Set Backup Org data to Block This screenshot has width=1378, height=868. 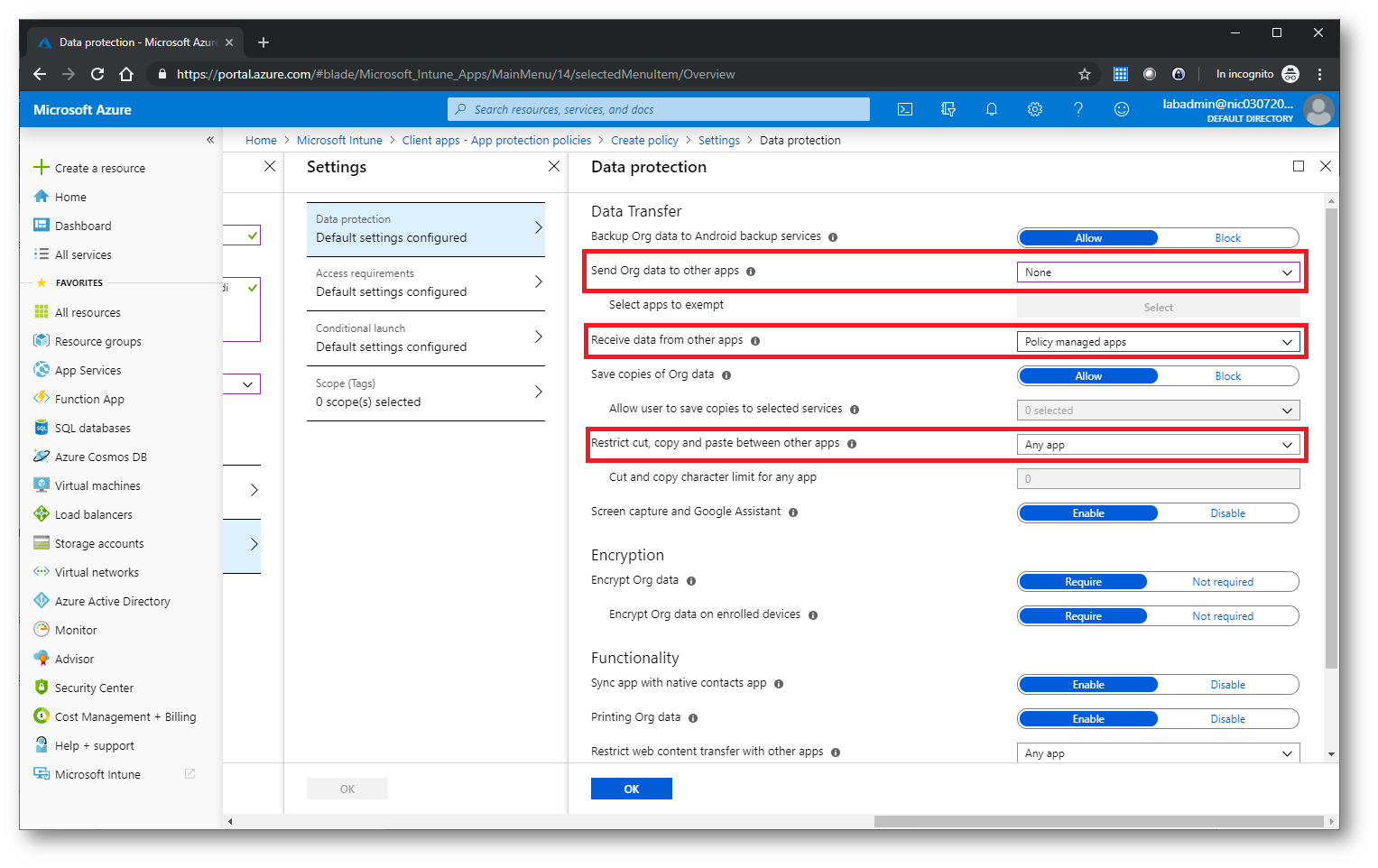click(1228, 238)
